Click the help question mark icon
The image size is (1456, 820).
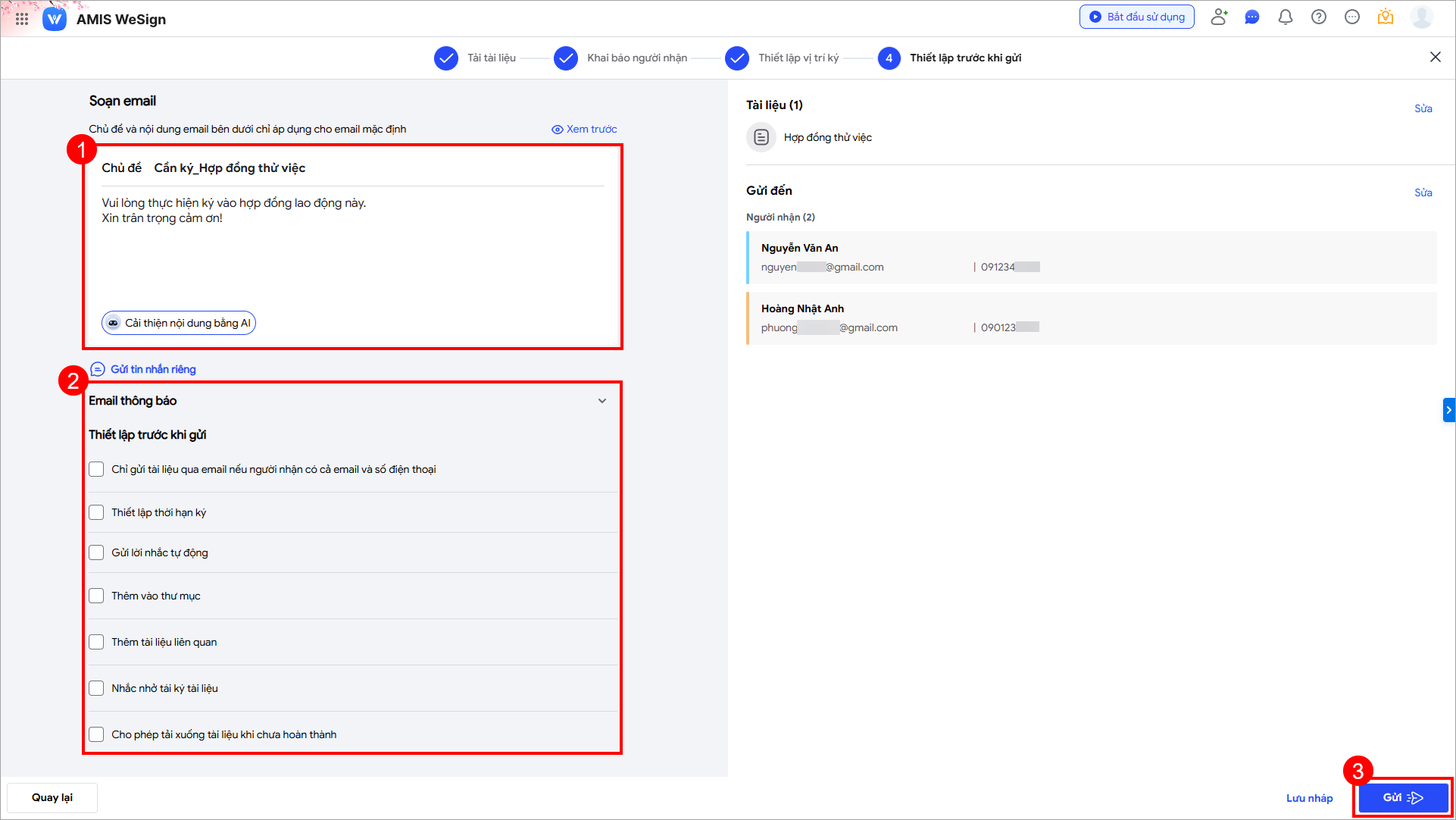click(x=1318, y=17)
